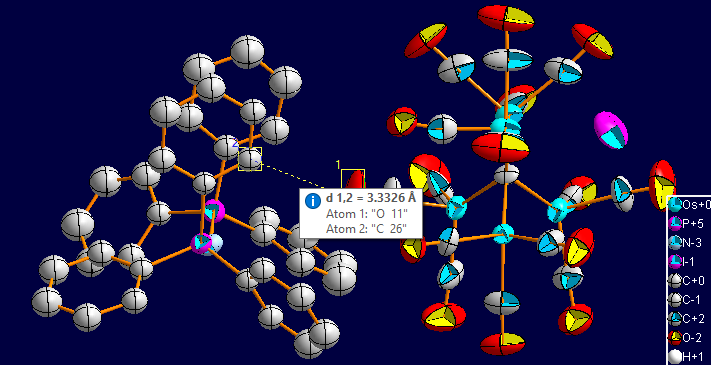This screenshot has height=365, width=711.
Task: Click the H+1 legend label text
Action: pos(693,357)
